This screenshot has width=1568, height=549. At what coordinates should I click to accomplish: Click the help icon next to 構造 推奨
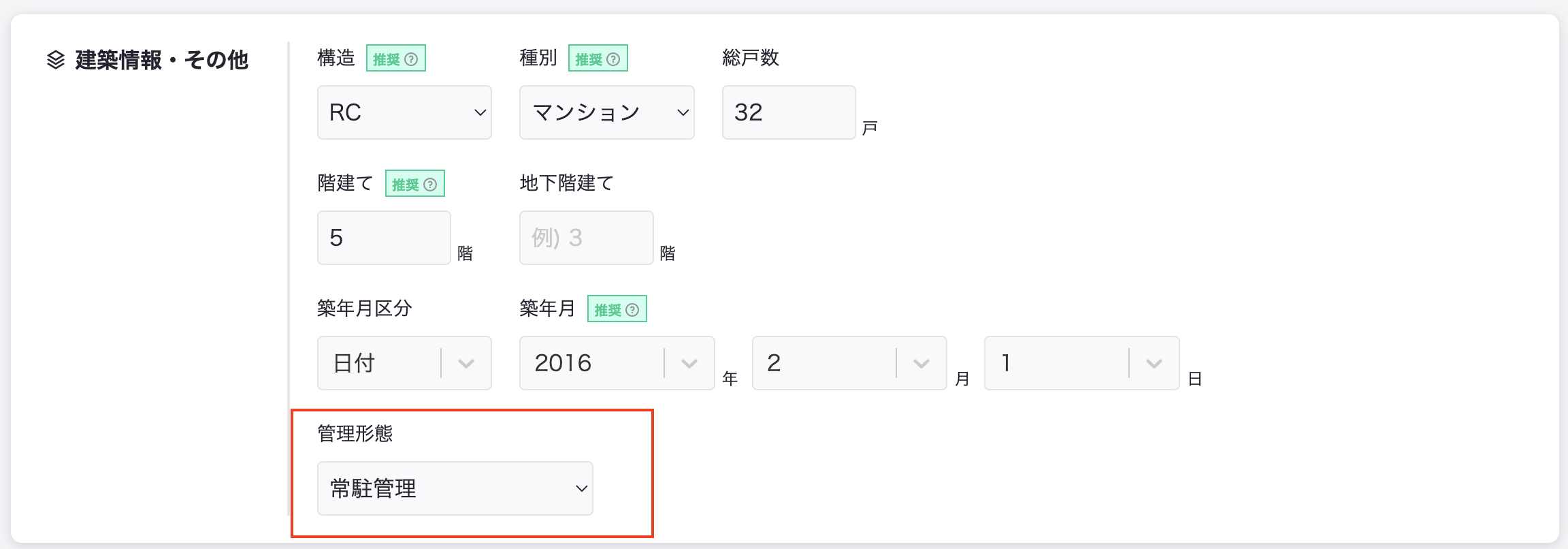(x=411, y=59)
